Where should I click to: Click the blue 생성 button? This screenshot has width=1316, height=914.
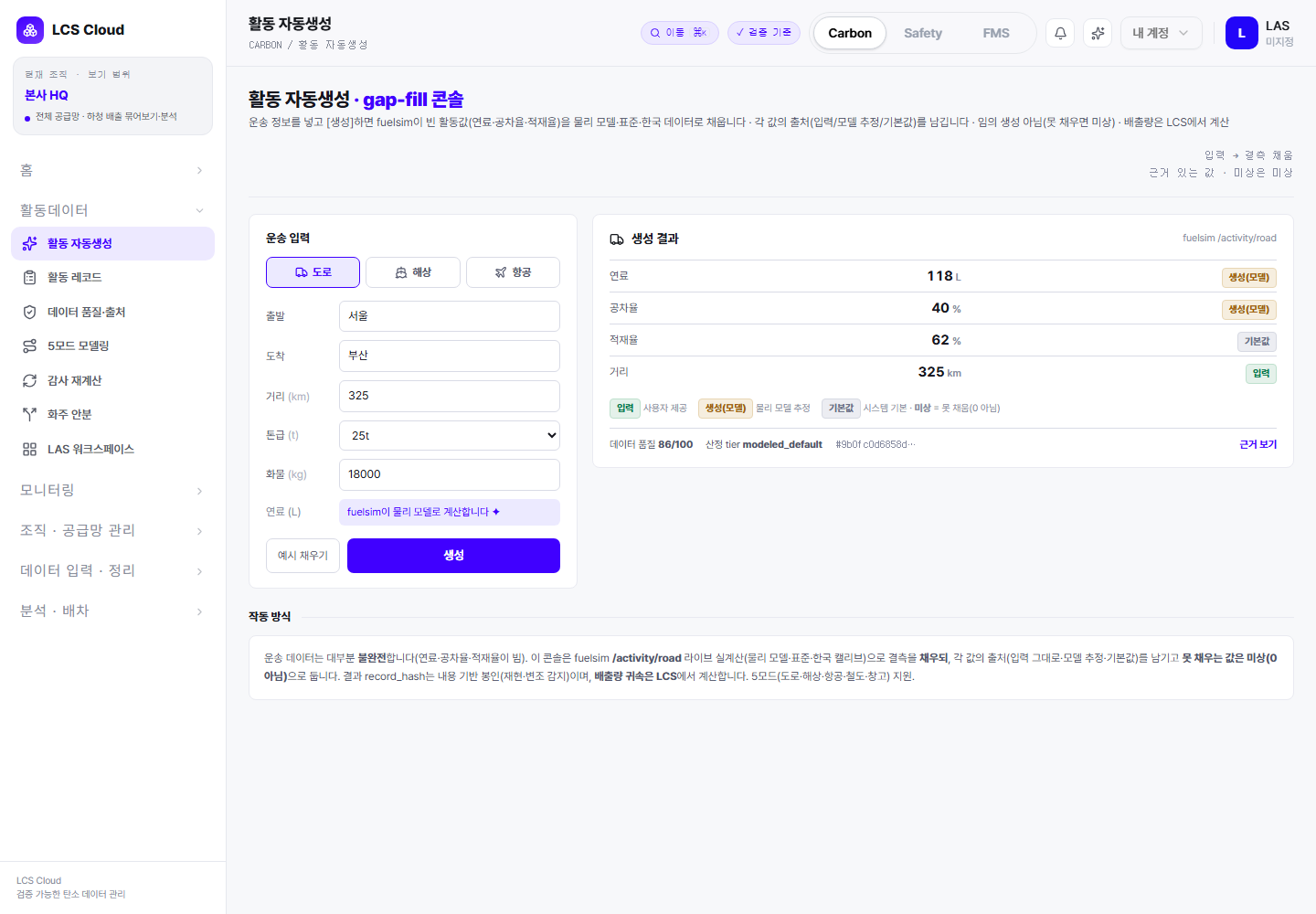453,556
